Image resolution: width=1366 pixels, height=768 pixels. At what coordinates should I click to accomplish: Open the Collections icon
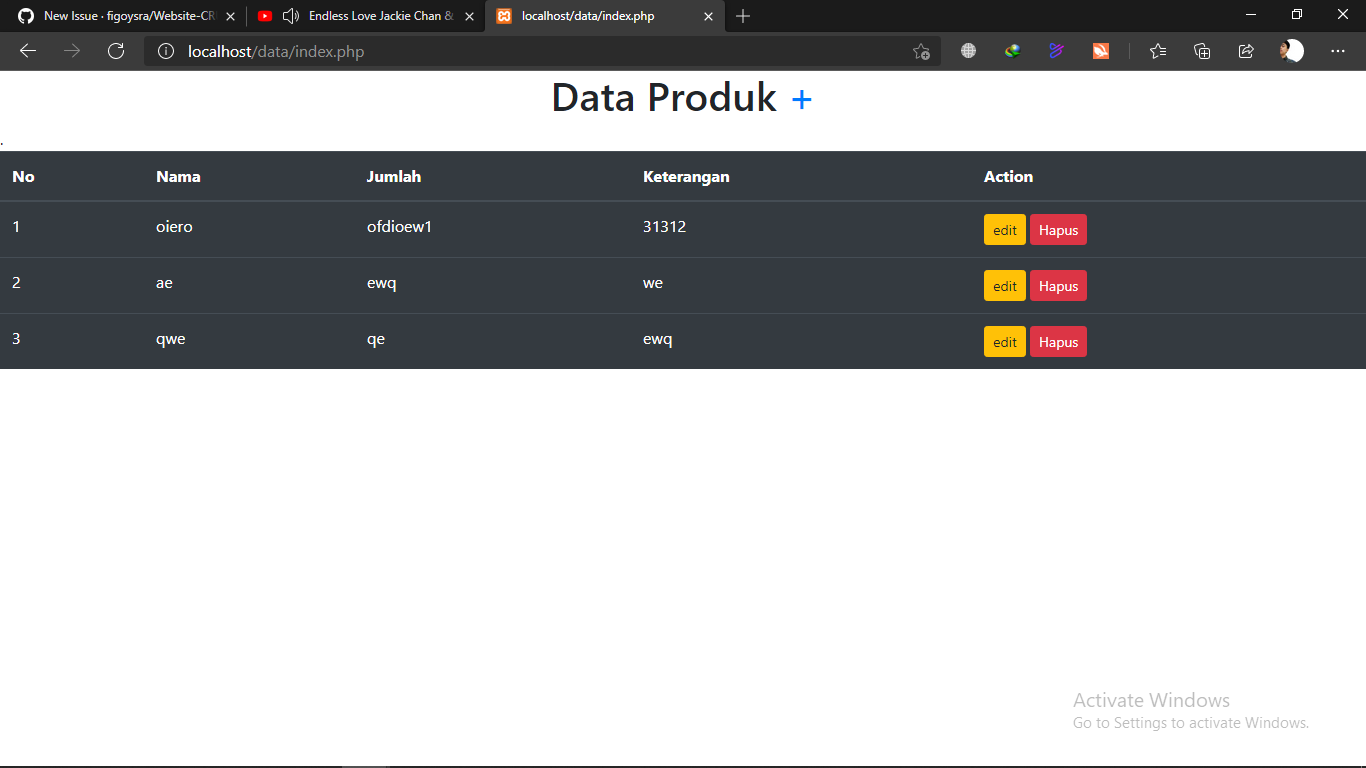point(1201,51)
